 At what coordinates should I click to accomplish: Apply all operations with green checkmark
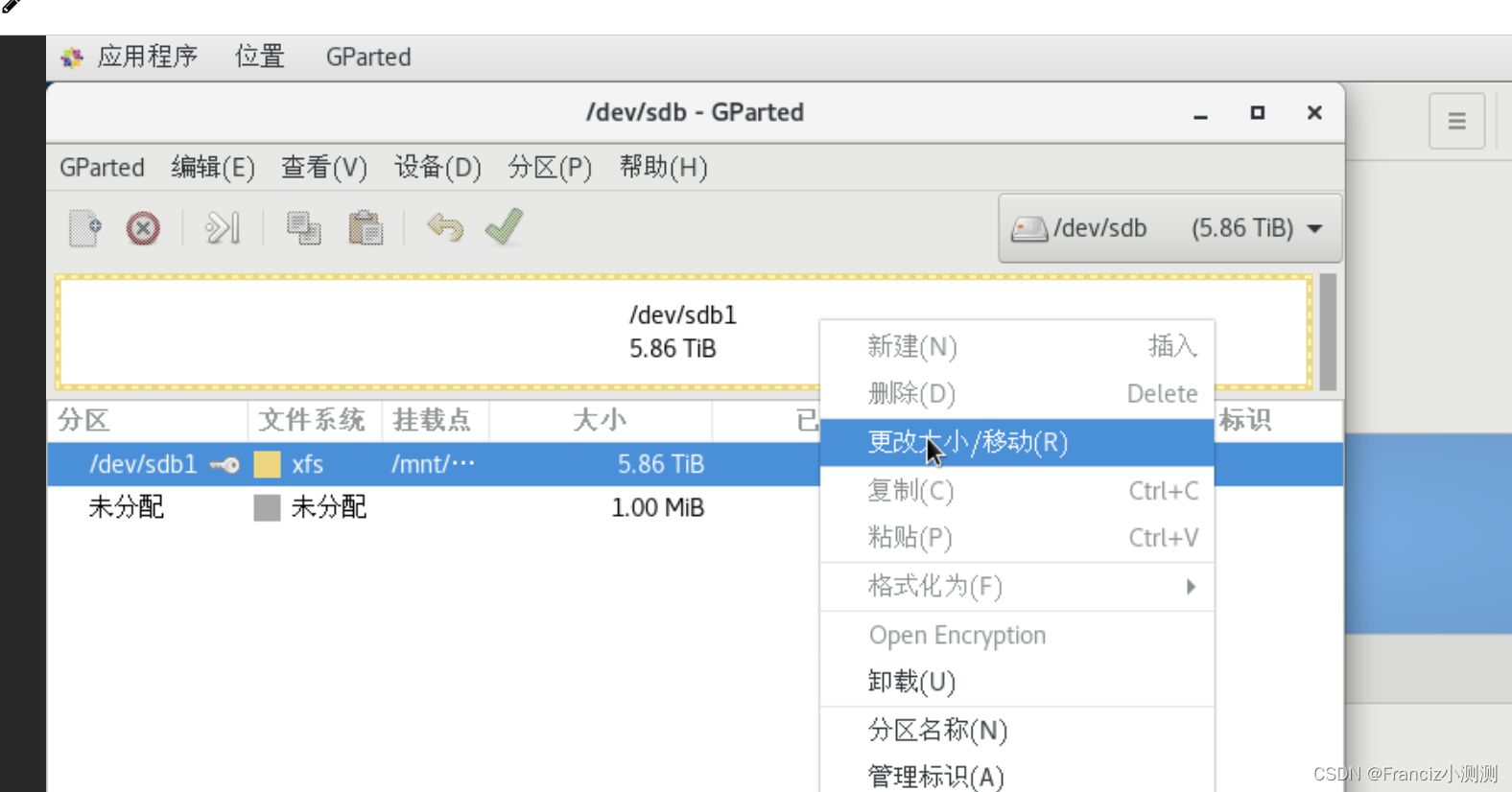504,227
